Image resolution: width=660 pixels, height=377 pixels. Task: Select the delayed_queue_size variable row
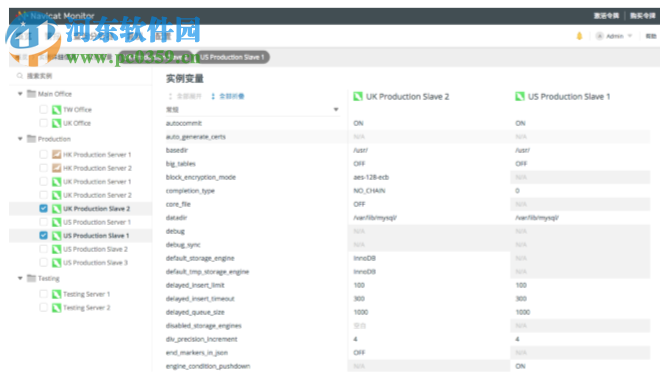[x=407, y=312]
